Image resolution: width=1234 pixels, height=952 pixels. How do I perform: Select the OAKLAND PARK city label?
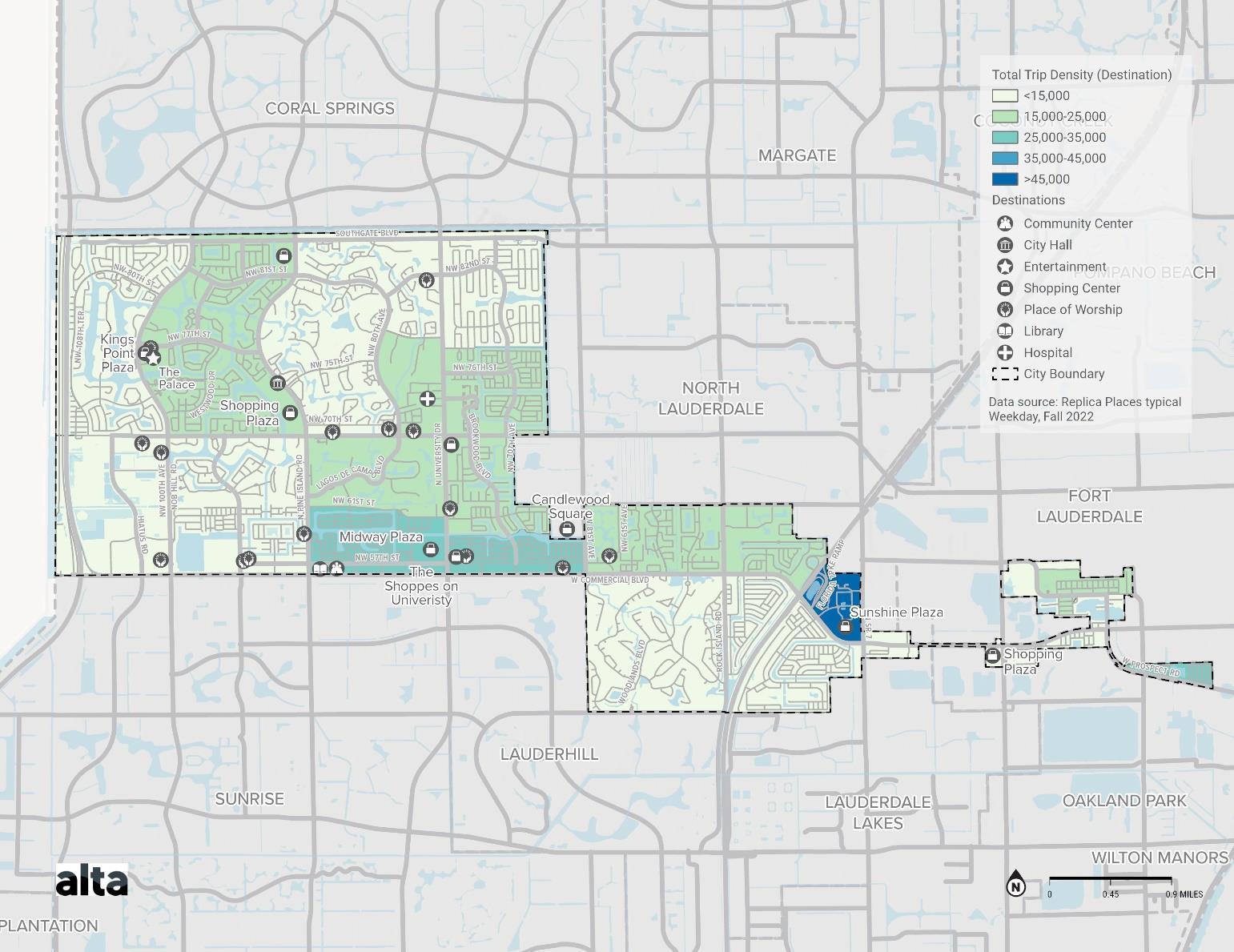click(1124, 801)
